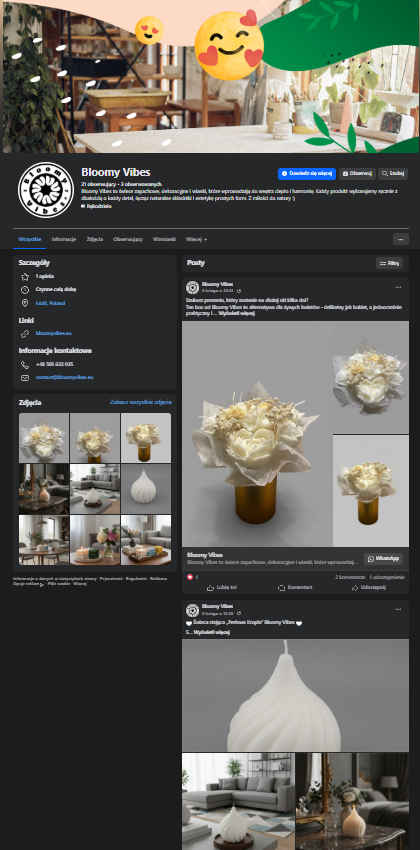
Task: Open the Zdjęcia tab
Action: (94, 239)
